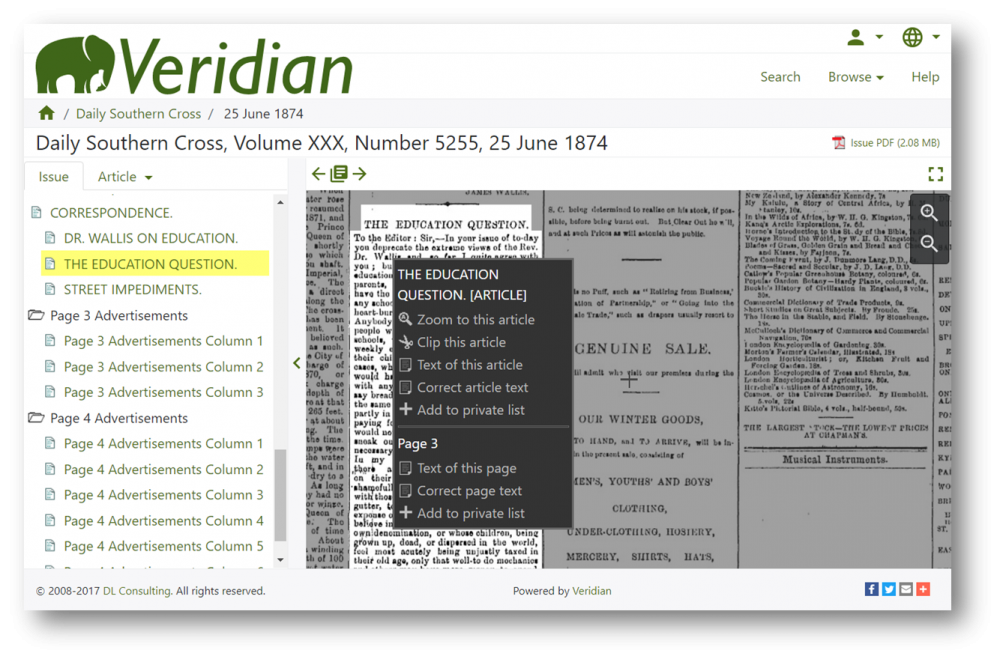Click the Veridian elephant logo

click(194, 66)
